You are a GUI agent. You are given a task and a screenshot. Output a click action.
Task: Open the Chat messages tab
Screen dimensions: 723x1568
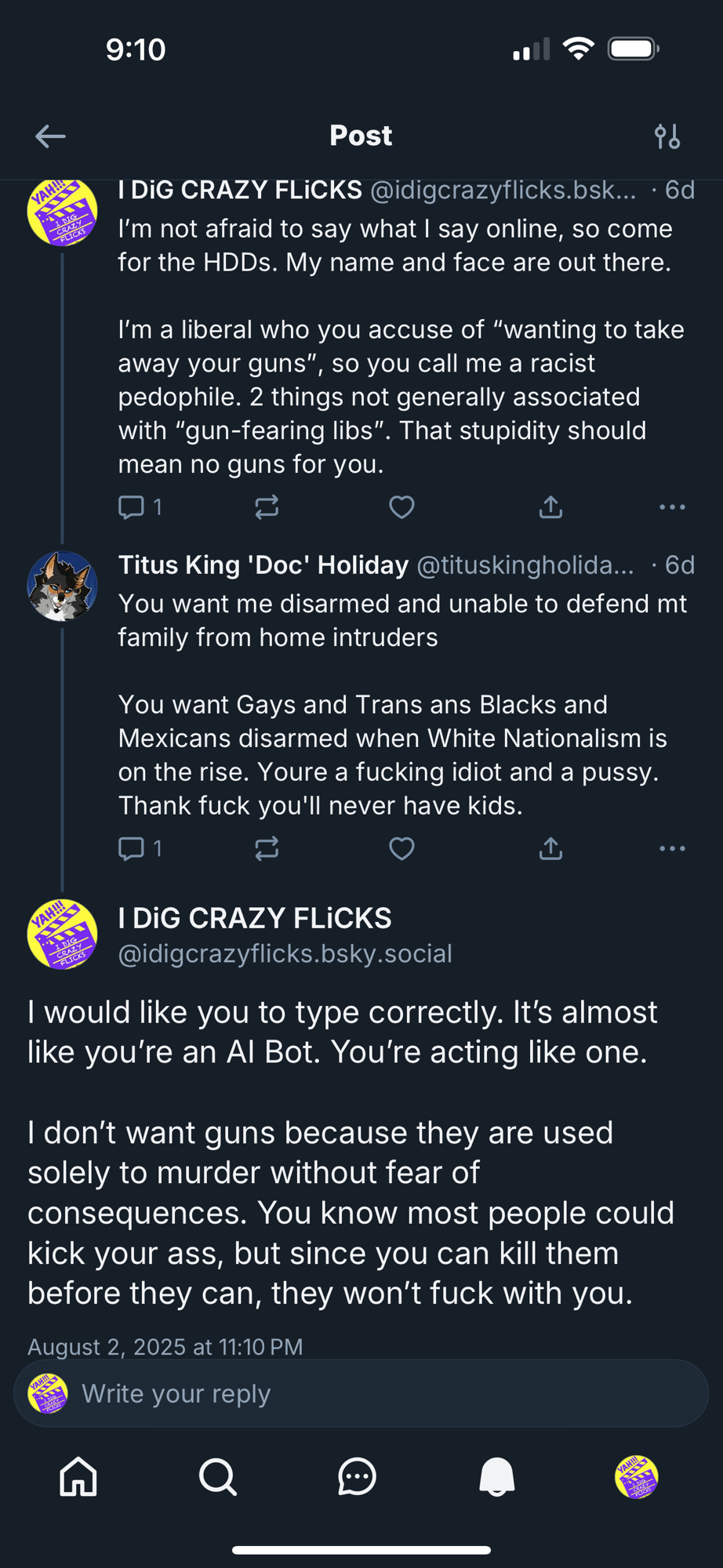pyautogui.click(x=357, y=1477)
